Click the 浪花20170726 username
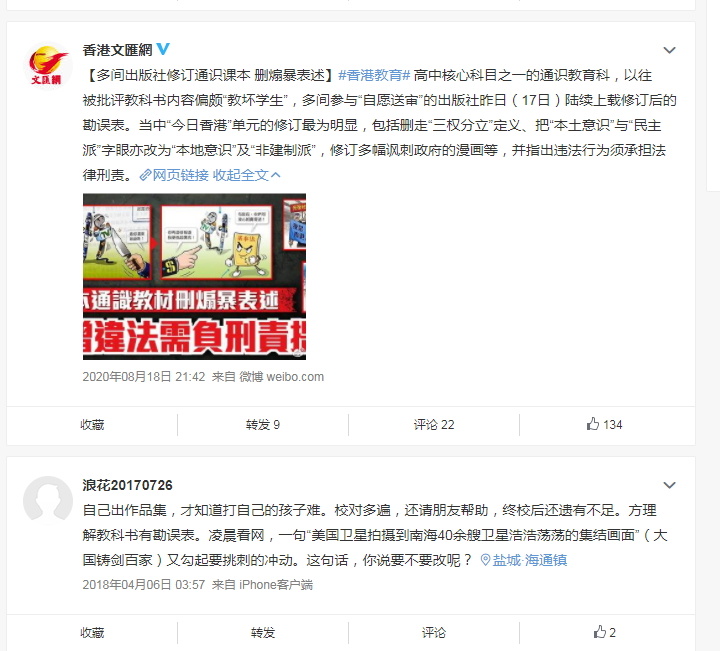720x651 pixels. (128, 485)
